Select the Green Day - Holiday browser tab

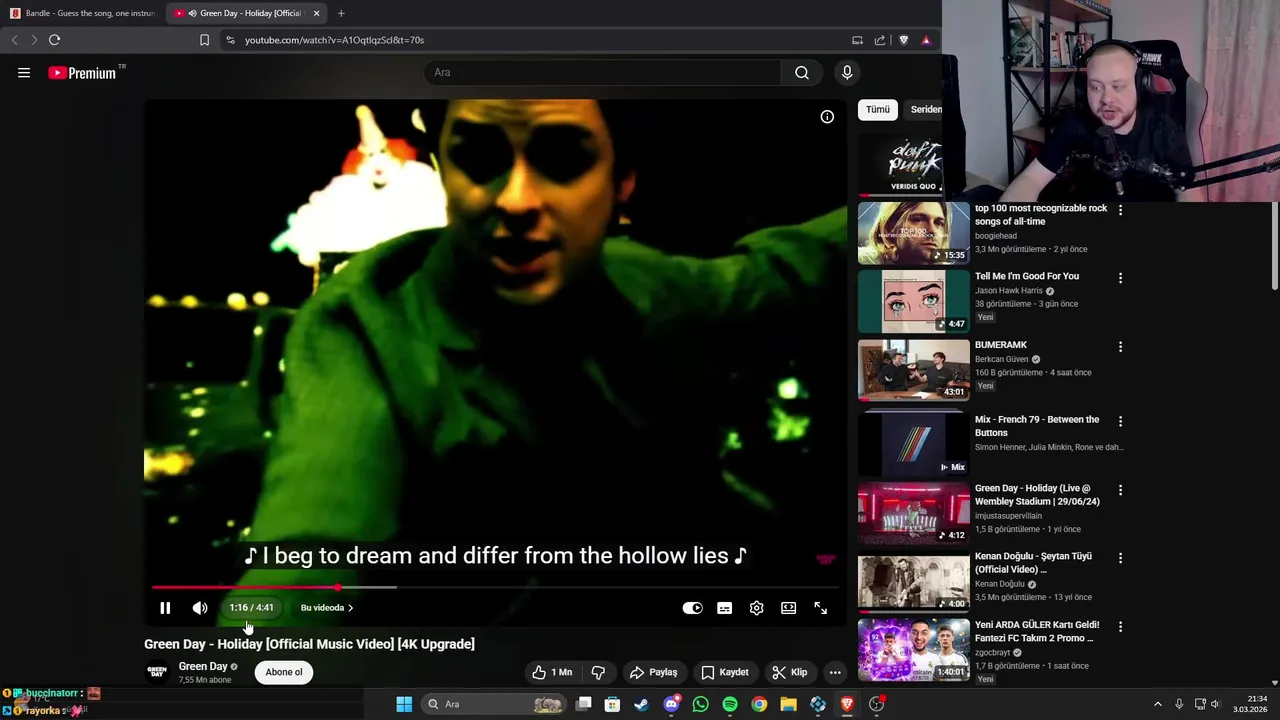(x=245, y=13)
